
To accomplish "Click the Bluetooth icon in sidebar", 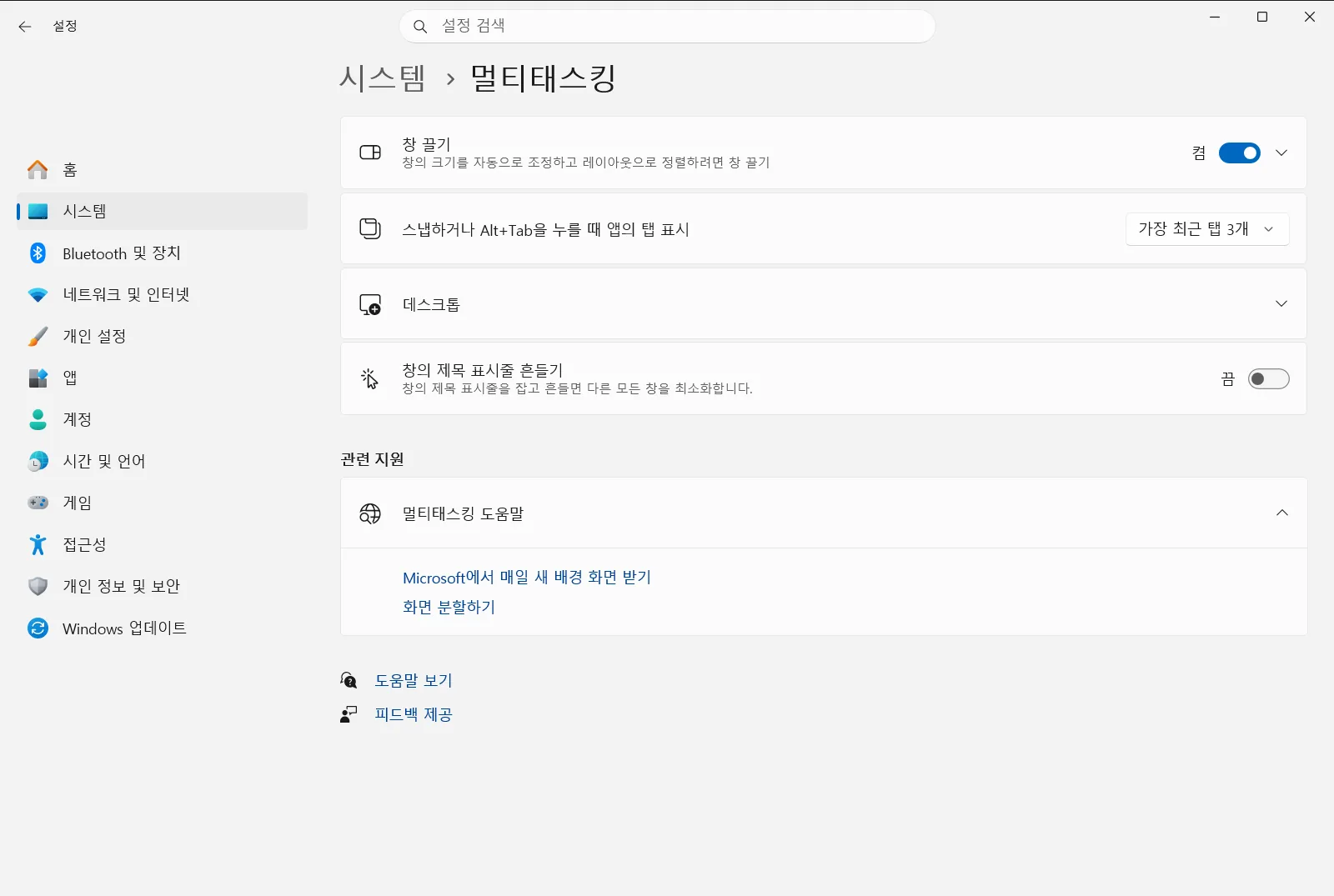I will [x=38, y=253].
